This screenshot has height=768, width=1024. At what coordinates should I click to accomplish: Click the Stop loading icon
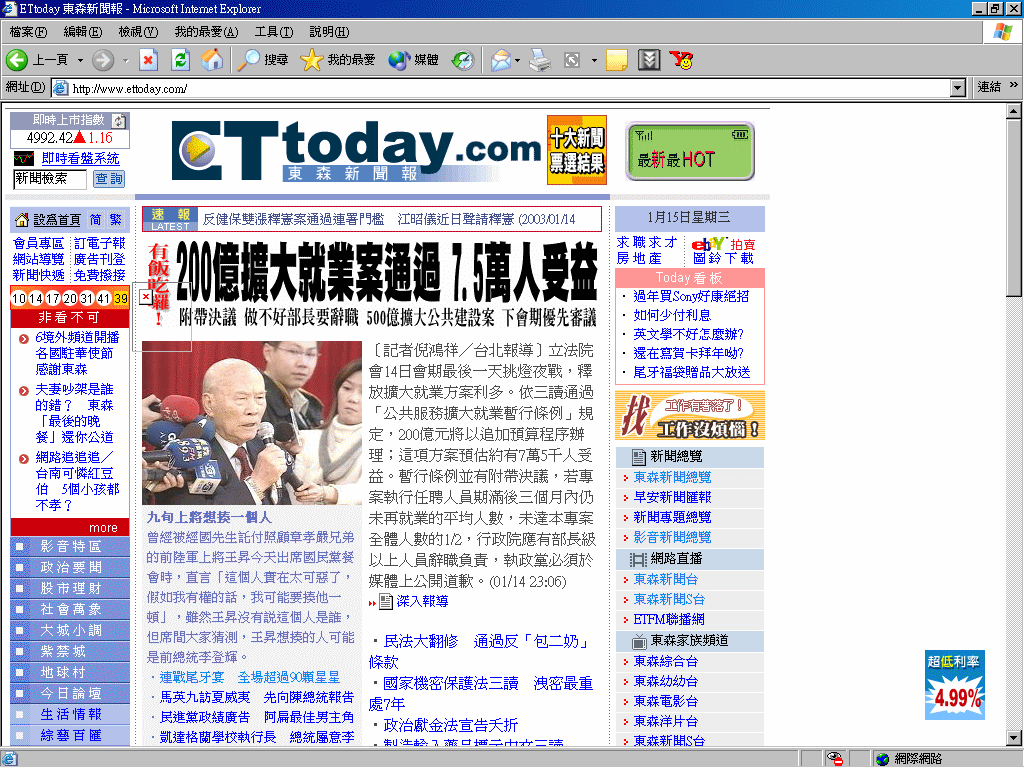148,60
